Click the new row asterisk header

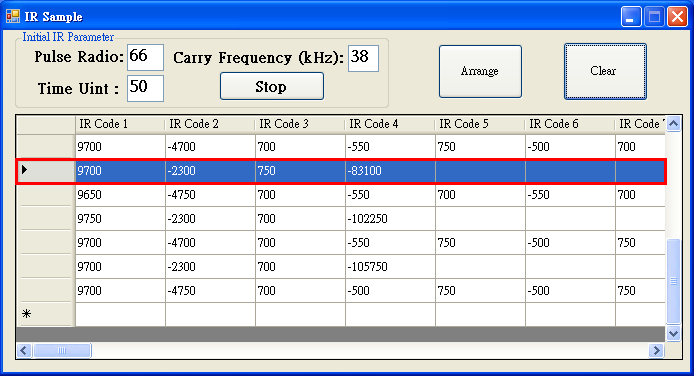[x=27, y=314]
